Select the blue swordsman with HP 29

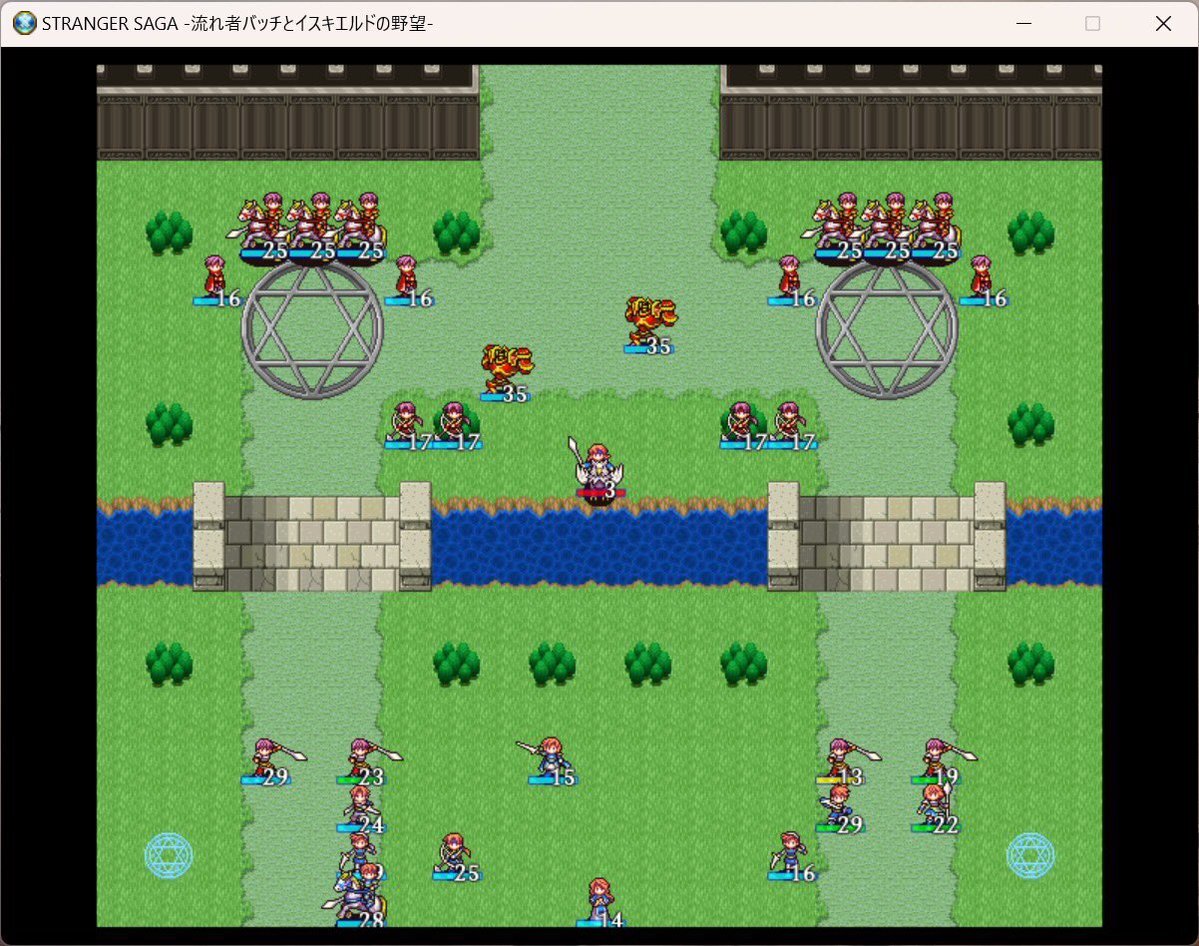tap(839, 809)
